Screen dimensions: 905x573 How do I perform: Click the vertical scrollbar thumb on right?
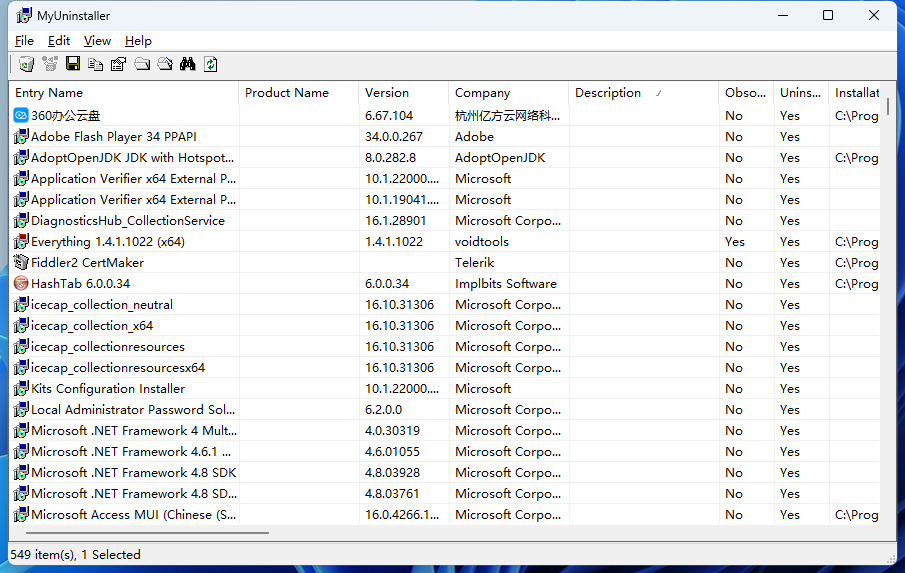(888, 106)
